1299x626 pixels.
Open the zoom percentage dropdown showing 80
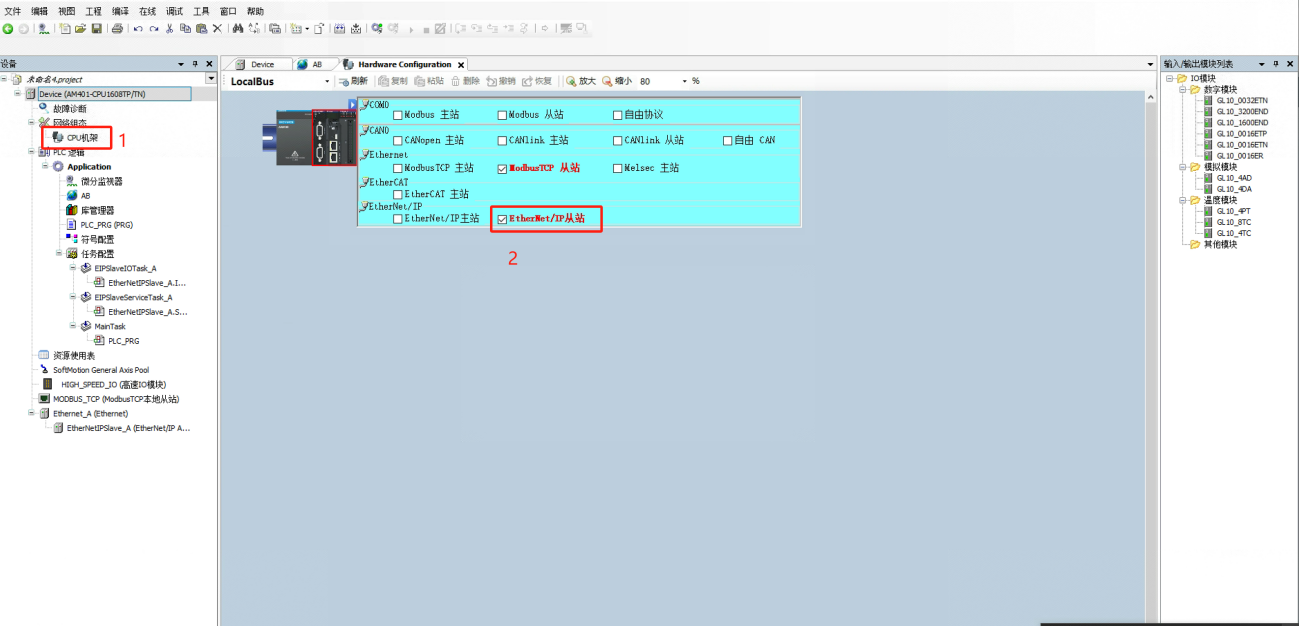(684, 81)
